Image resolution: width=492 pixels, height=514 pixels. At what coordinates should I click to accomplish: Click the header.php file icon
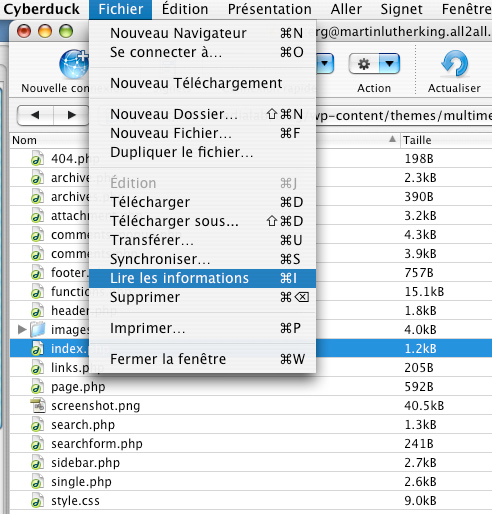click(37, 311)
